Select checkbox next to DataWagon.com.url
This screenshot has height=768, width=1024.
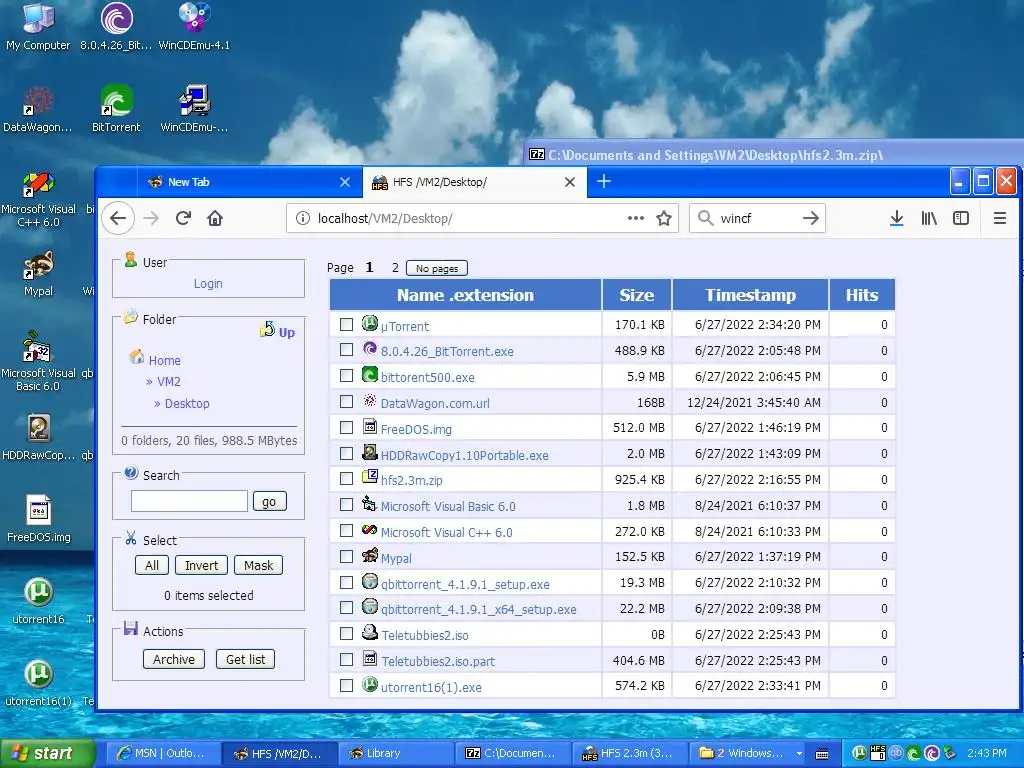(347, 402)
